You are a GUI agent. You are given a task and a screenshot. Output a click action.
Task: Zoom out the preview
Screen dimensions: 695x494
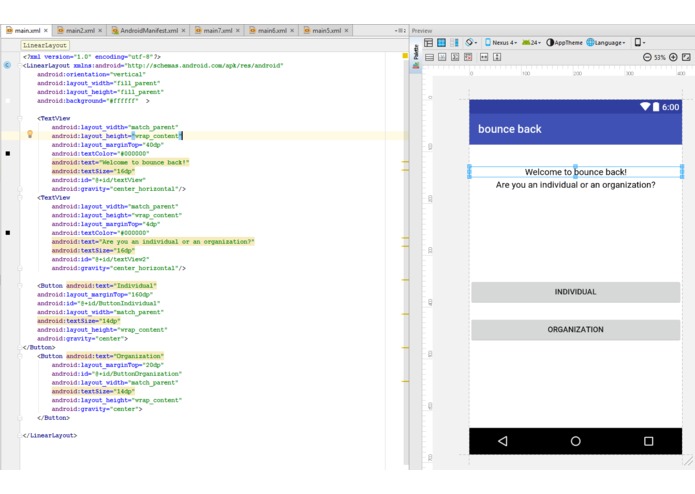click(647, 57)
